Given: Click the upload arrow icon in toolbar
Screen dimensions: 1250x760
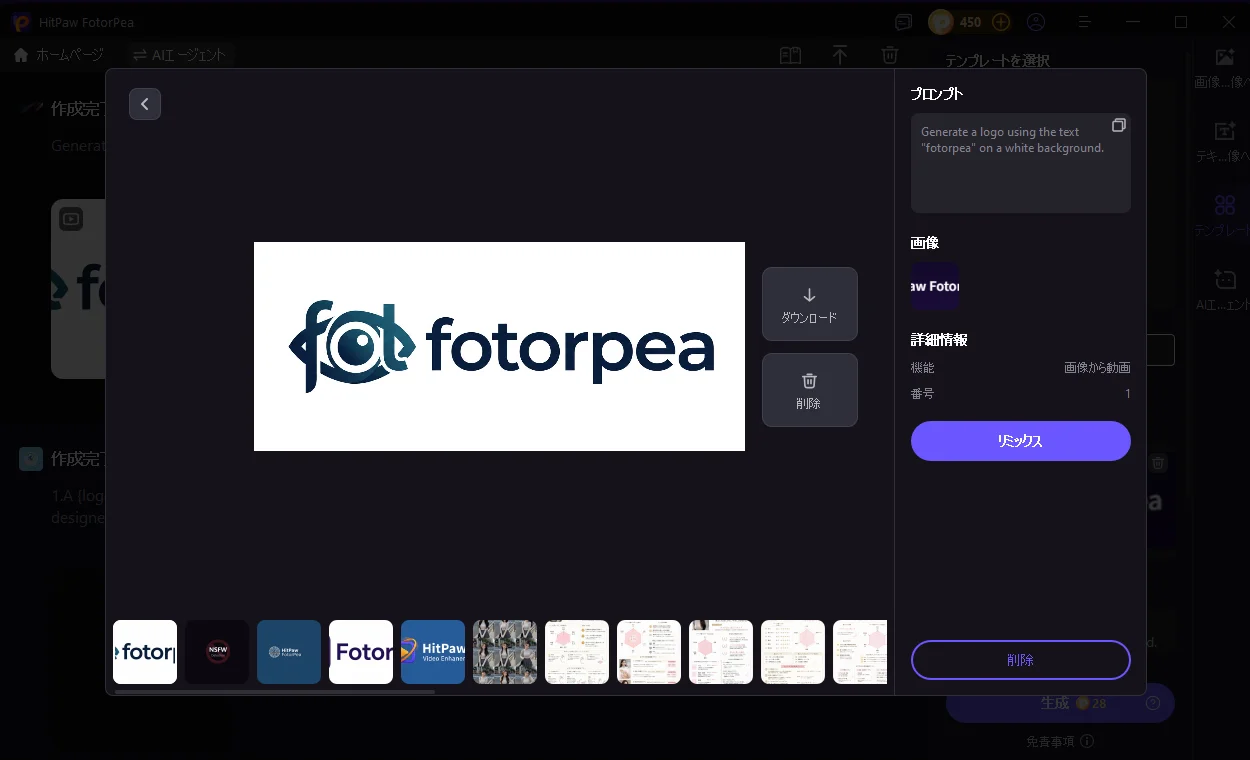Looking at the screenshot, I should pos(840,55).
